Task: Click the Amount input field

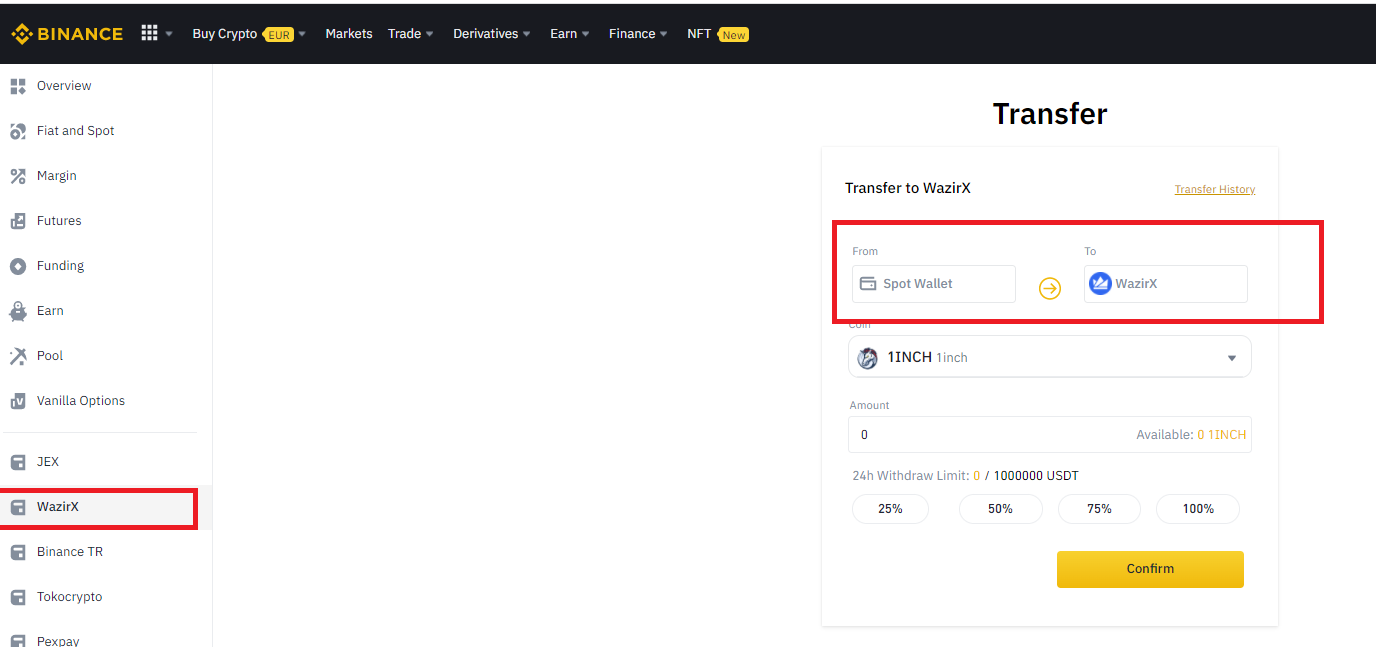Action: pos(1050,435)
